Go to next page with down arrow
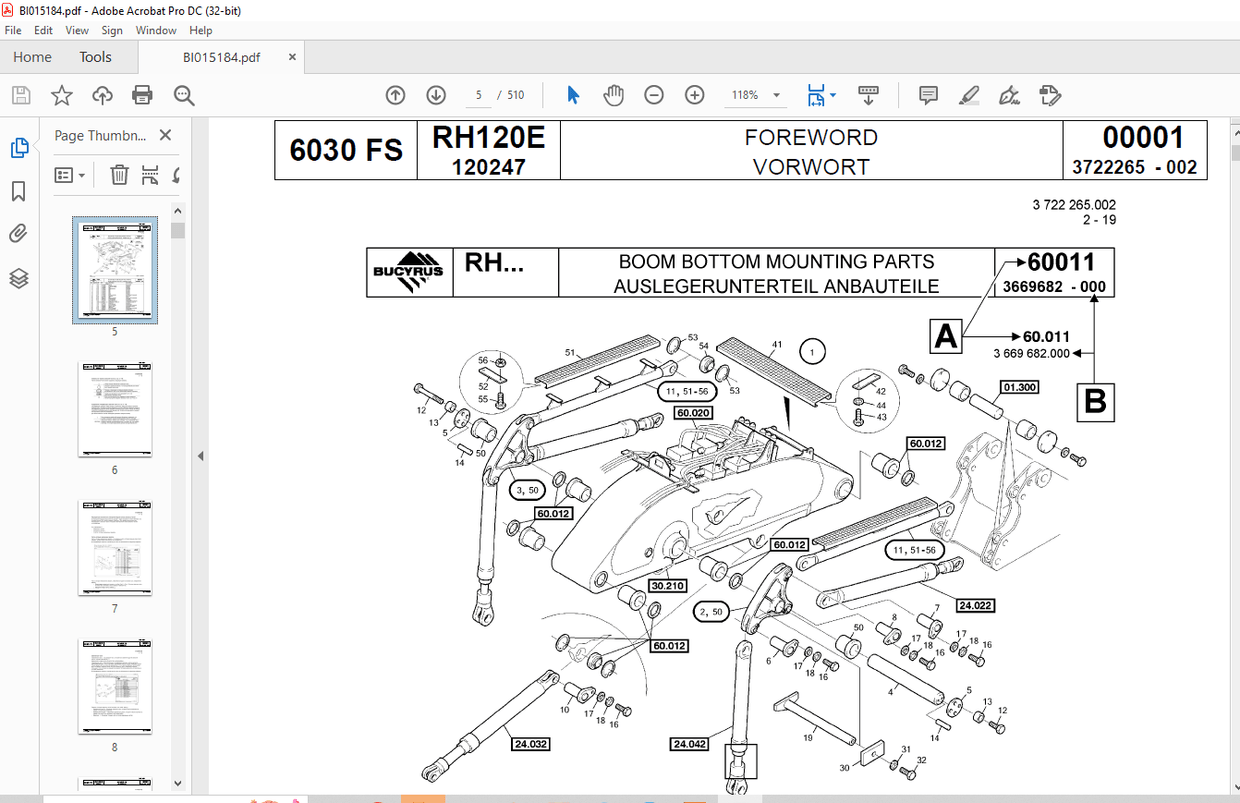 click(436, 94)
